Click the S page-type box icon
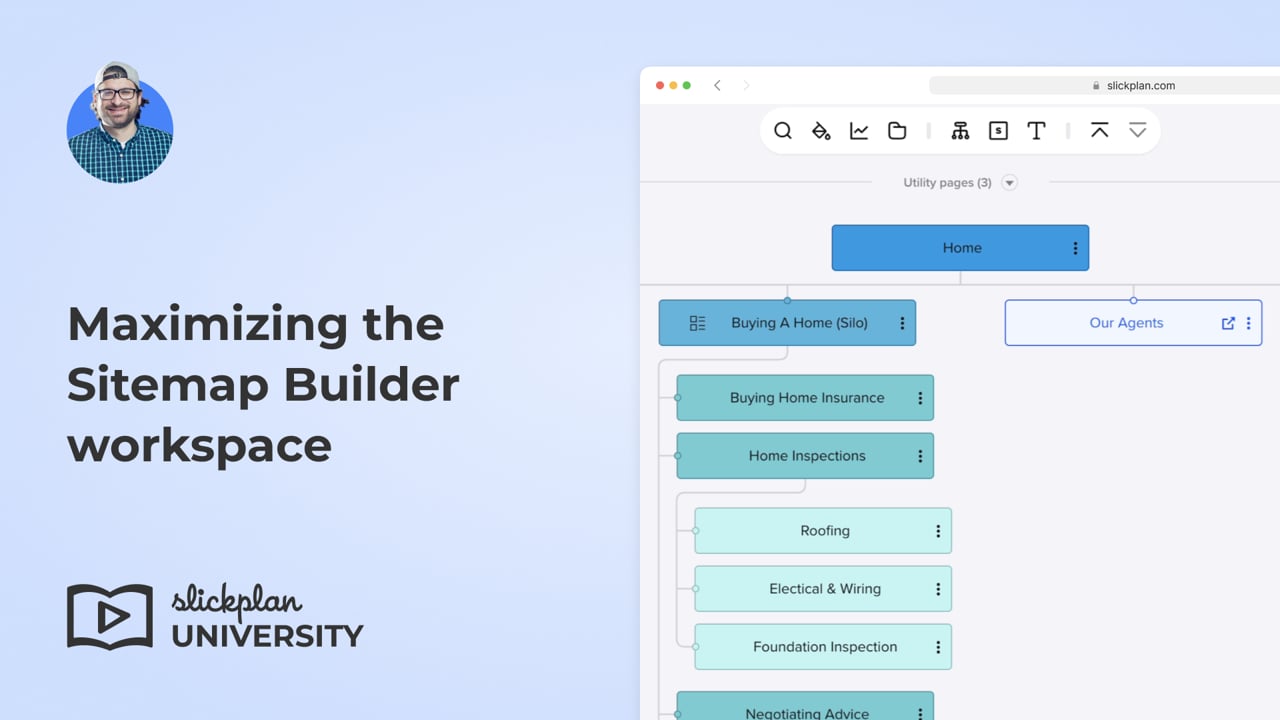This screenshot has width=1280, height=720. pyautogui.click(x=998, y=131)
